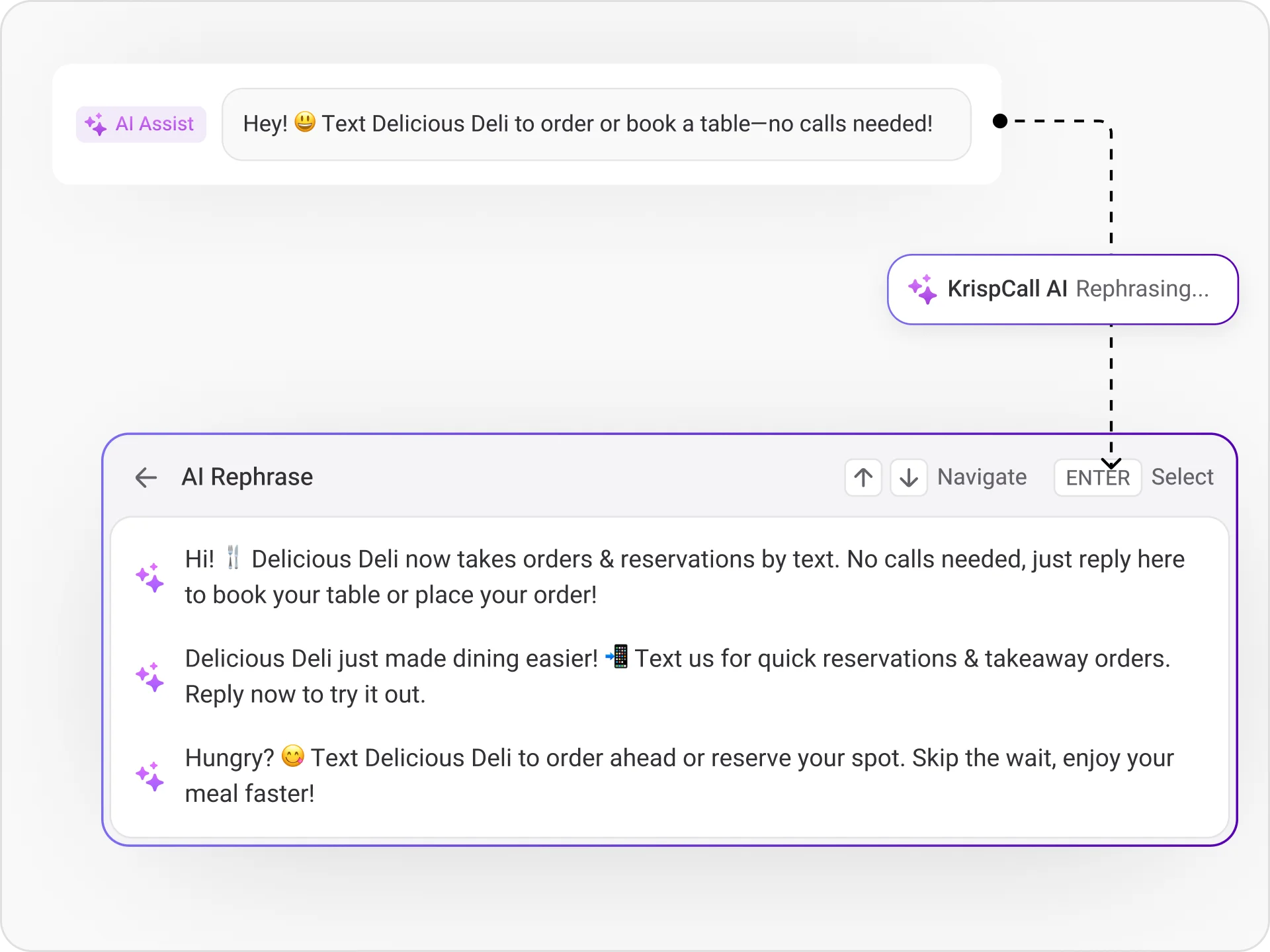Click the up arrow navigate key
The width and height of the screenshot is (1270, 952).
click(x=863, y=477)
